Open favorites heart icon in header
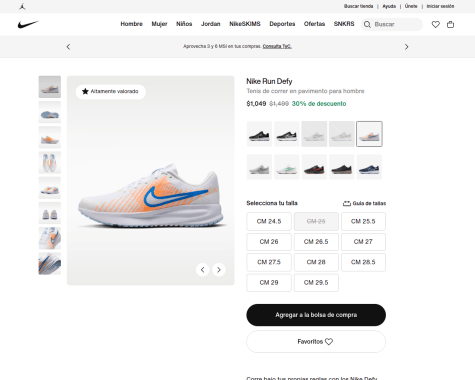 point(436,24)
